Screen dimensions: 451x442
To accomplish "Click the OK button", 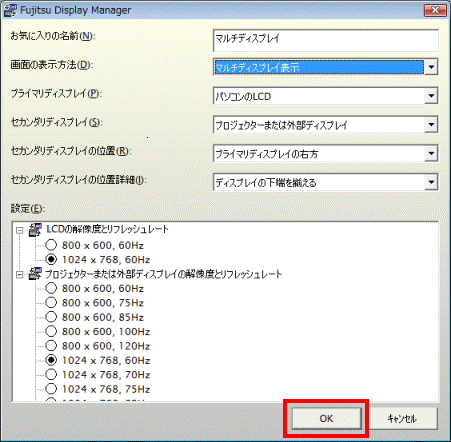I will (x=327, y=419).
